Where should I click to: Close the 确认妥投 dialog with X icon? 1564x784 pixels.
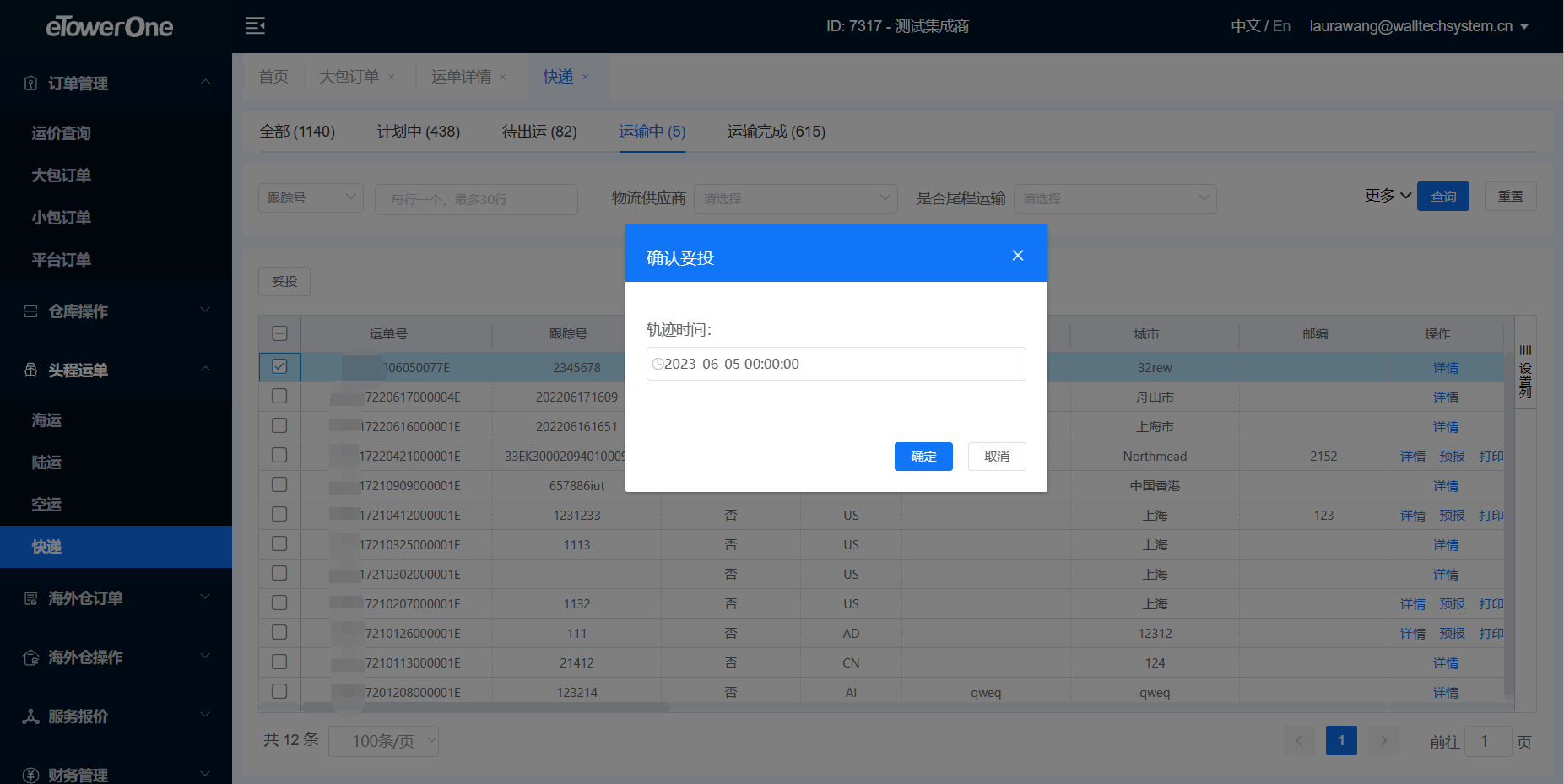(1017, 256)
